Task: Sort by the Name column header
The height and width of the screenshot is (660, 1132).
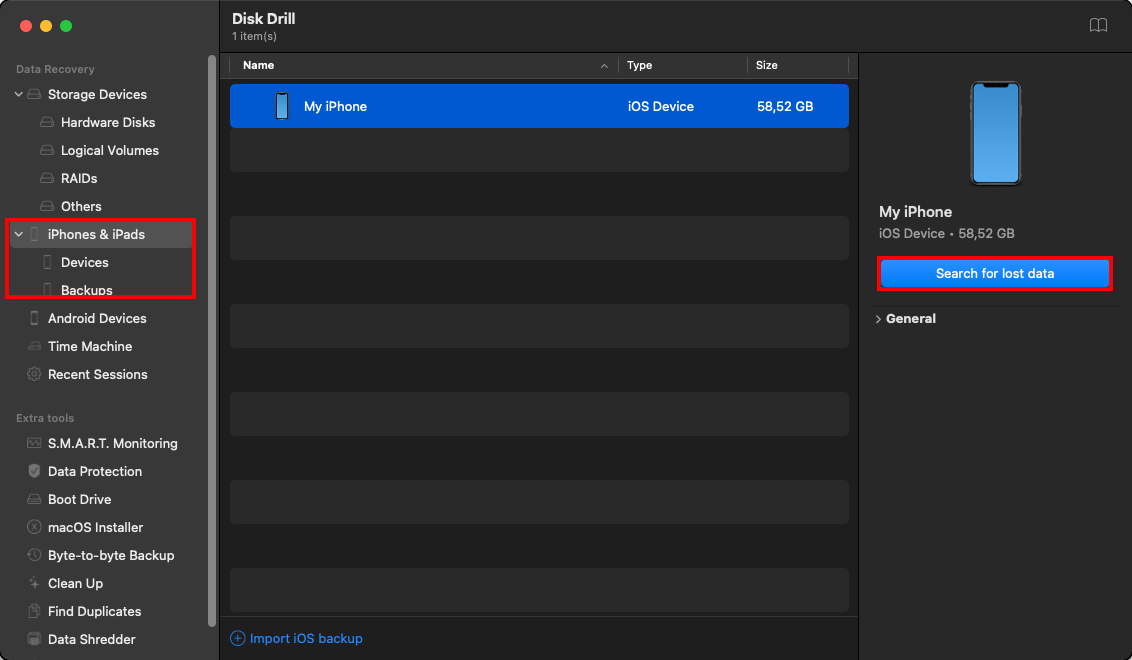Action: coord(258,65)
